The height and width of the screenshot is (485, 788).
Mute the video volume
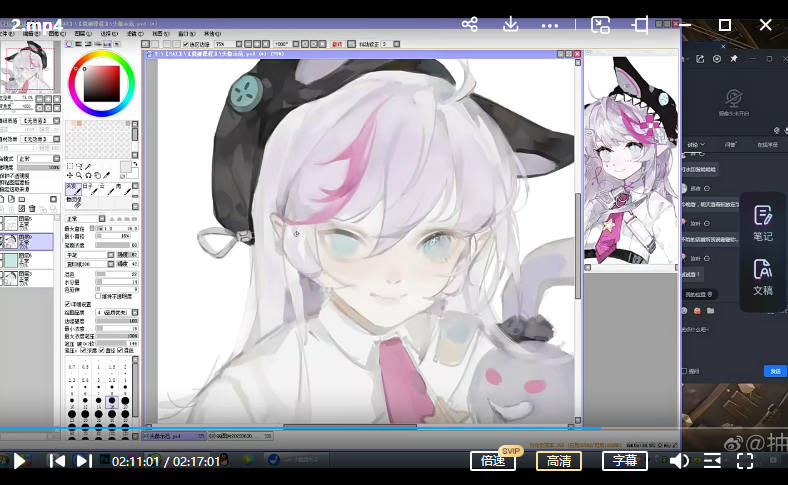(x=679, y=461)
